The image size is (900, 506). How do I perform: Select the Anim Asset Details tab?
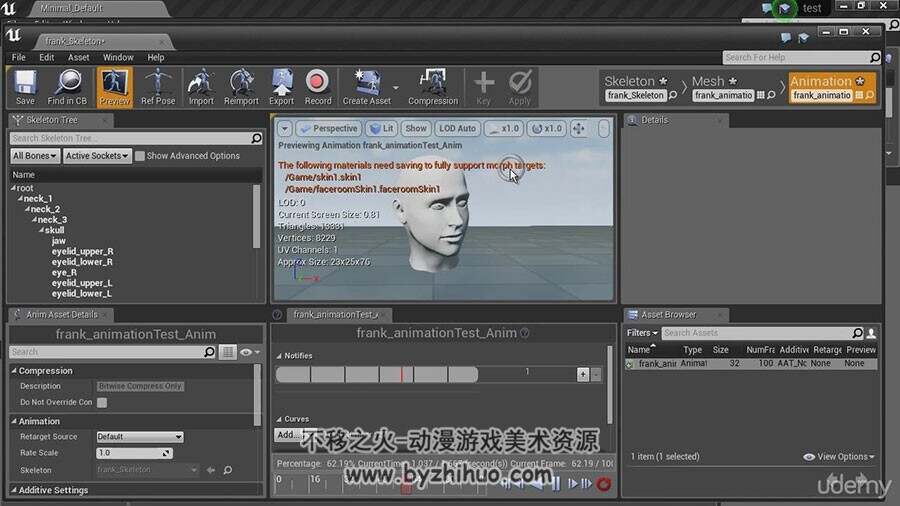click(61, 315)
